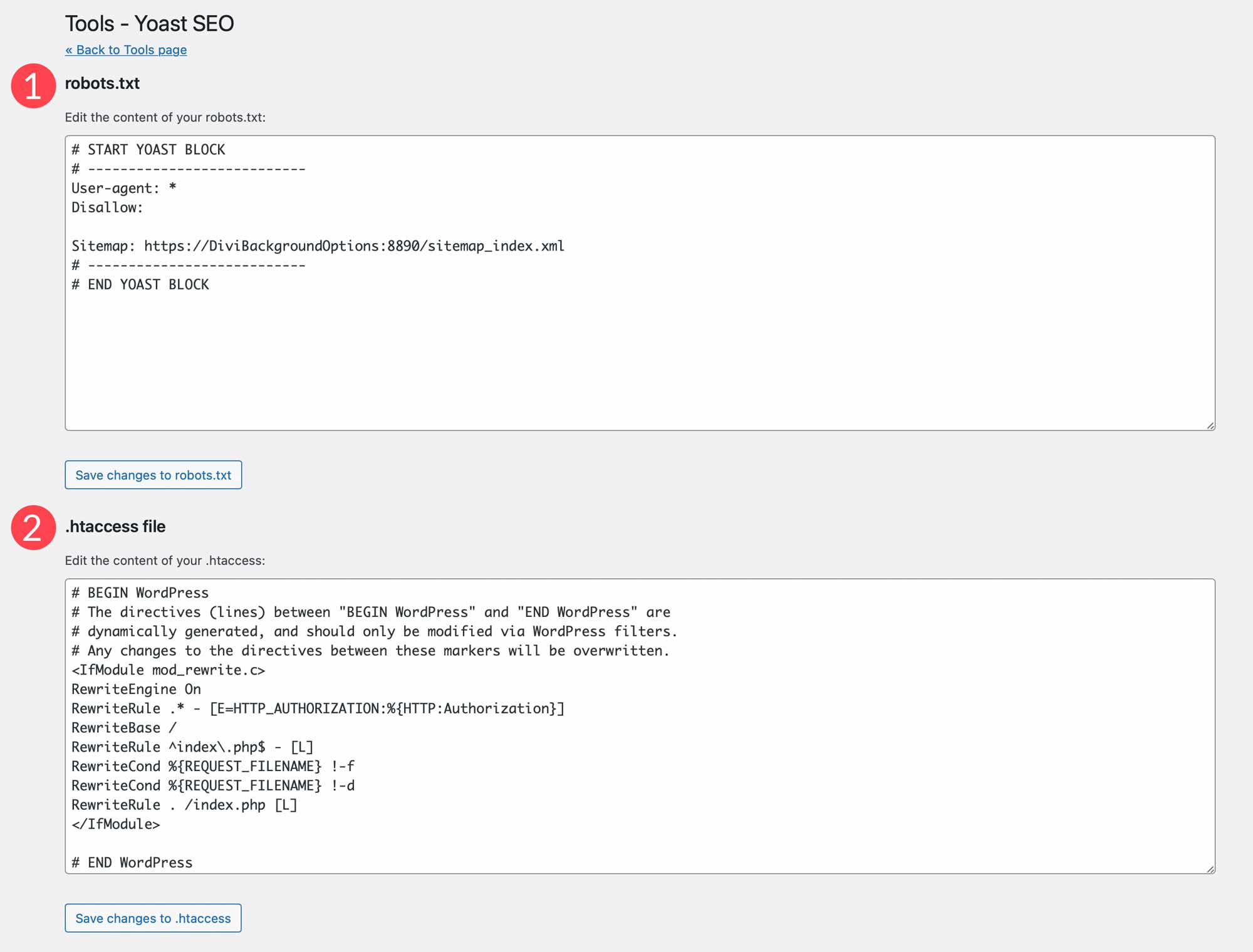Screen dimensions: 1253x952
Task: Click the Disallow line in robots.txt
Action: click(116, 207)
